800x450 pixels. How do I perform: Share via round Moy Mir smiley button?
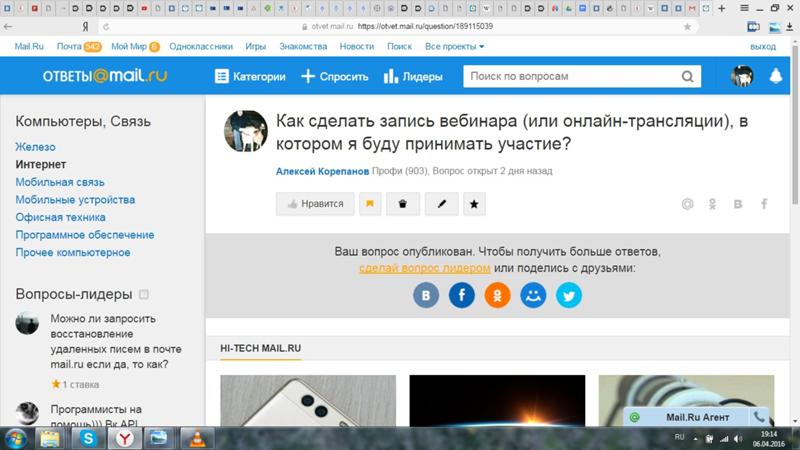[x=533, y=295]
